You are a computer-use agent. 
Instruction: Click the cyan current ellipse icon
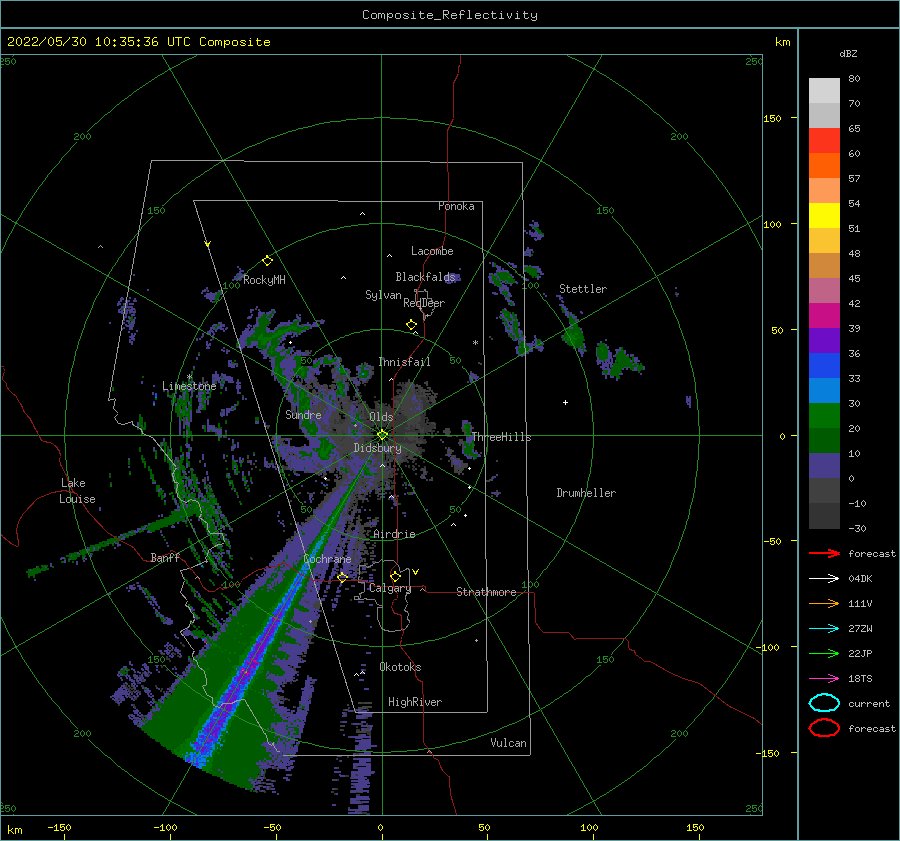click(x=824, y=703)
